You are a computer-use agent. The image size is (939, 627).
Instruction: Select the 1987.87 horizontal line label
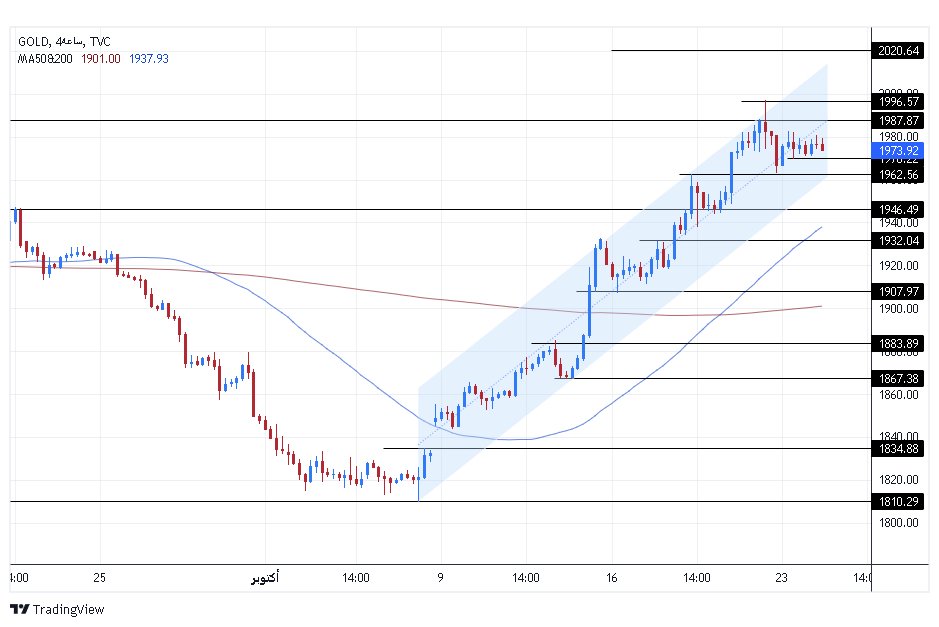(x=897, y=120)
